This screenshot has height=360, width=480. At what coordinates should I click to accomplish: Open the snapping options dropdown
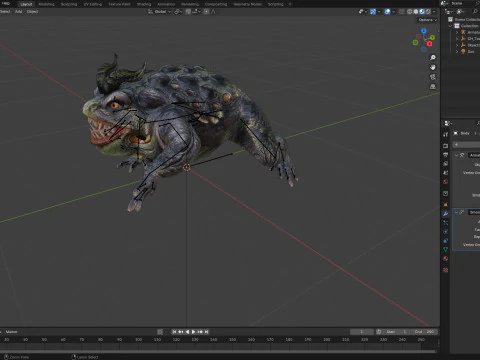point(197,12)
